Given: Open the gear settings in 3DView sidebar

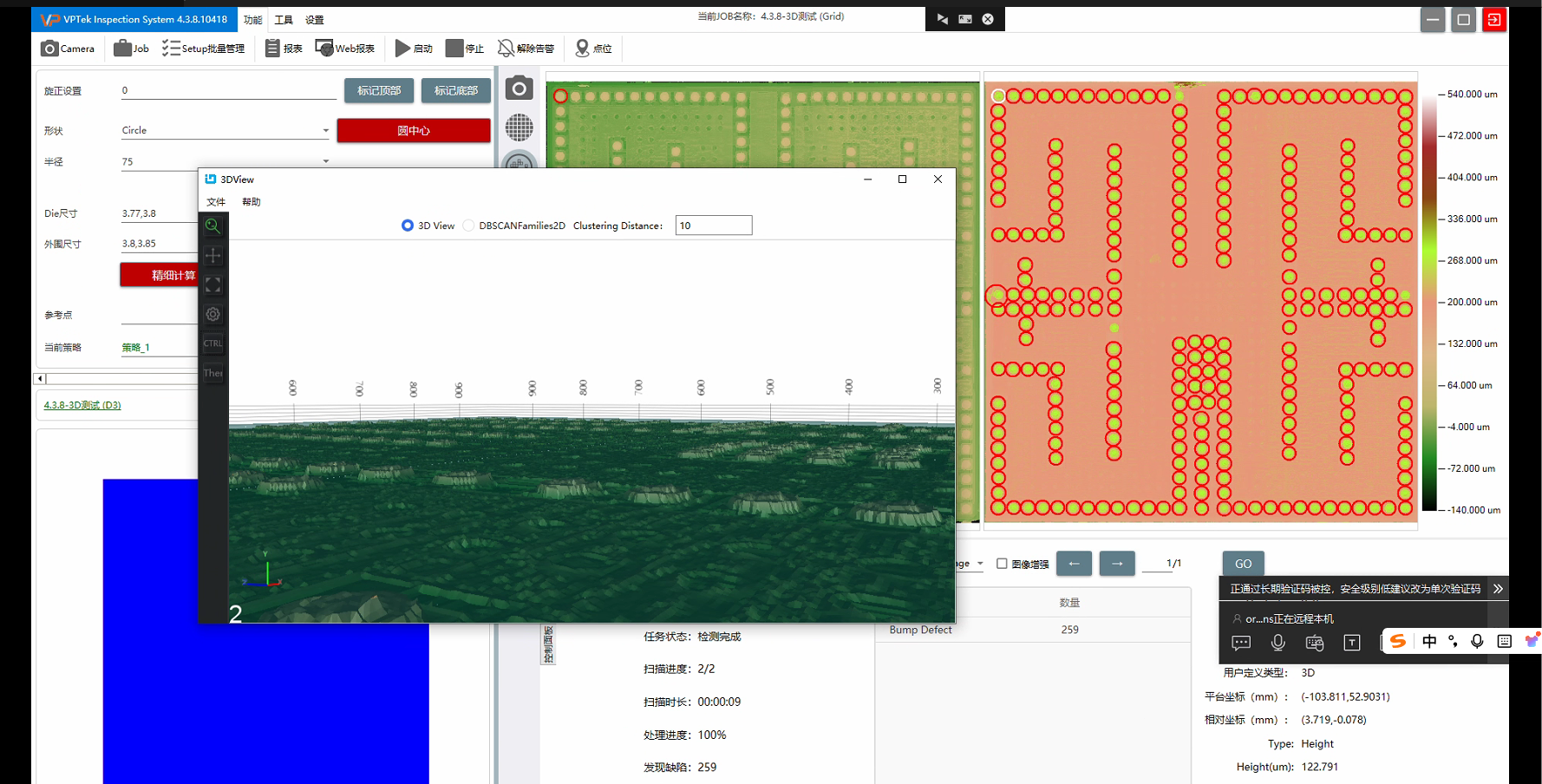Looking at the screenshot, I should 212,315.
